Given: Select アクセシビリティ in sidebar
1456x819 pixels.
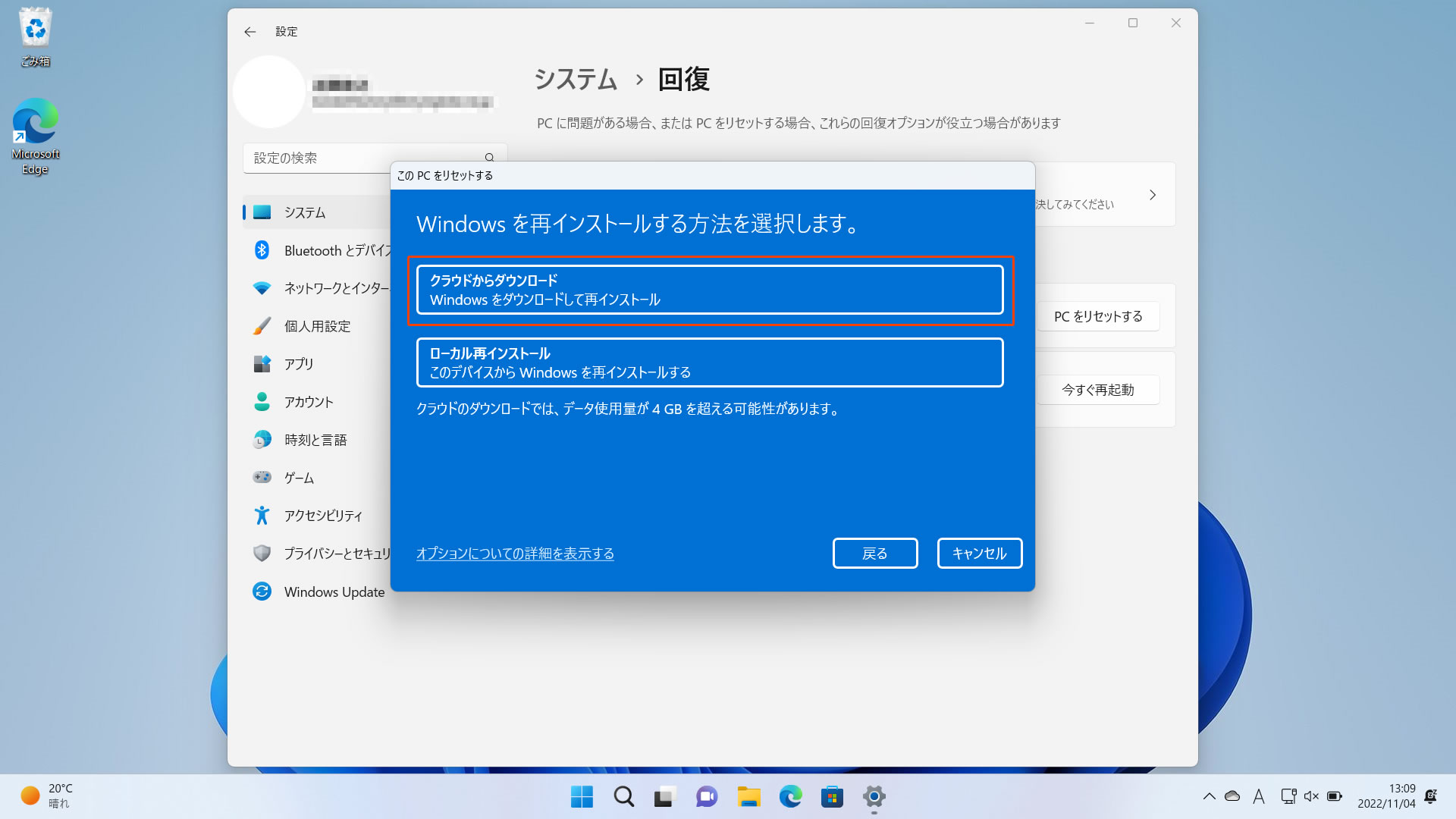Looking at the screenshot, I should (317, 516).
